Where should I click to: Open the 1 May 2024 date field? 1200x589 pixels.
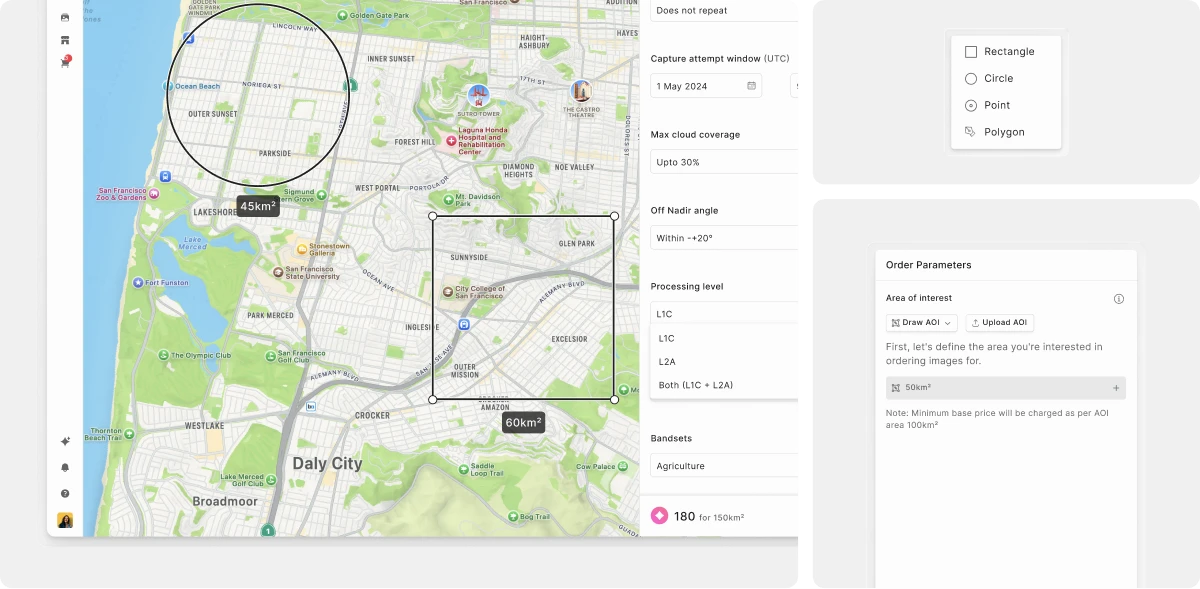point(706,86)
